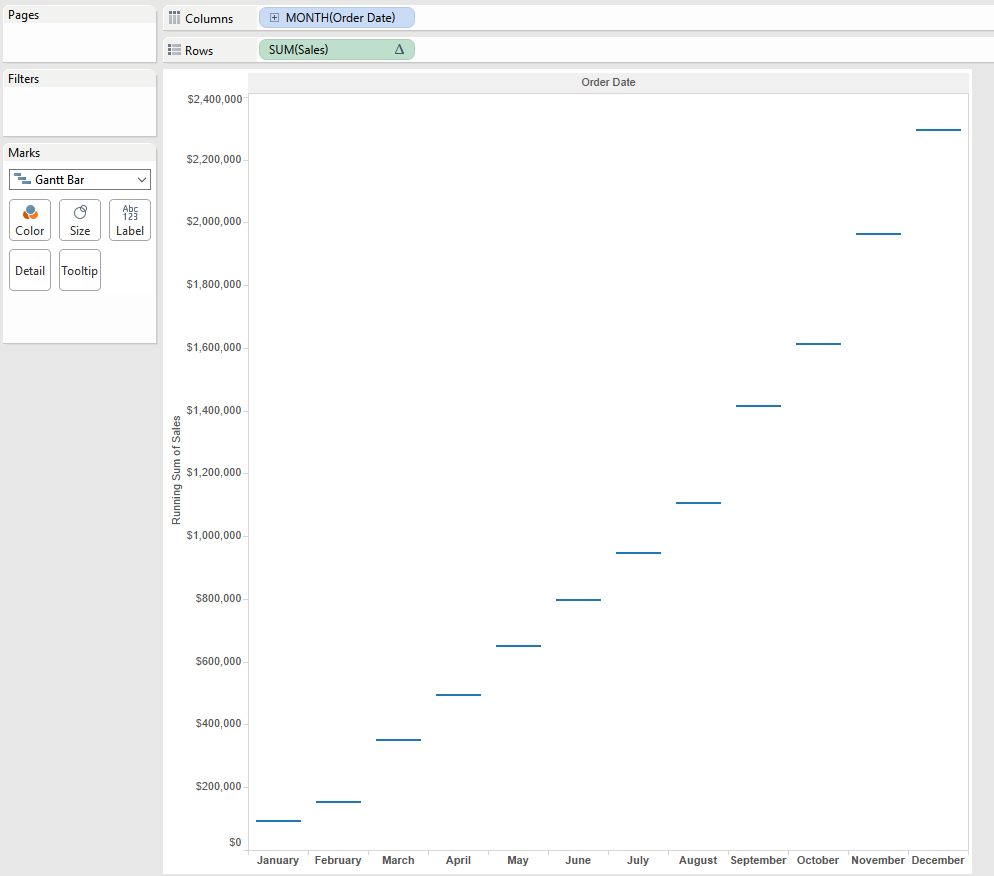994x876 pixels.
Task: Click the $600,000 axis tick label
Action: [x=219, y=661]
